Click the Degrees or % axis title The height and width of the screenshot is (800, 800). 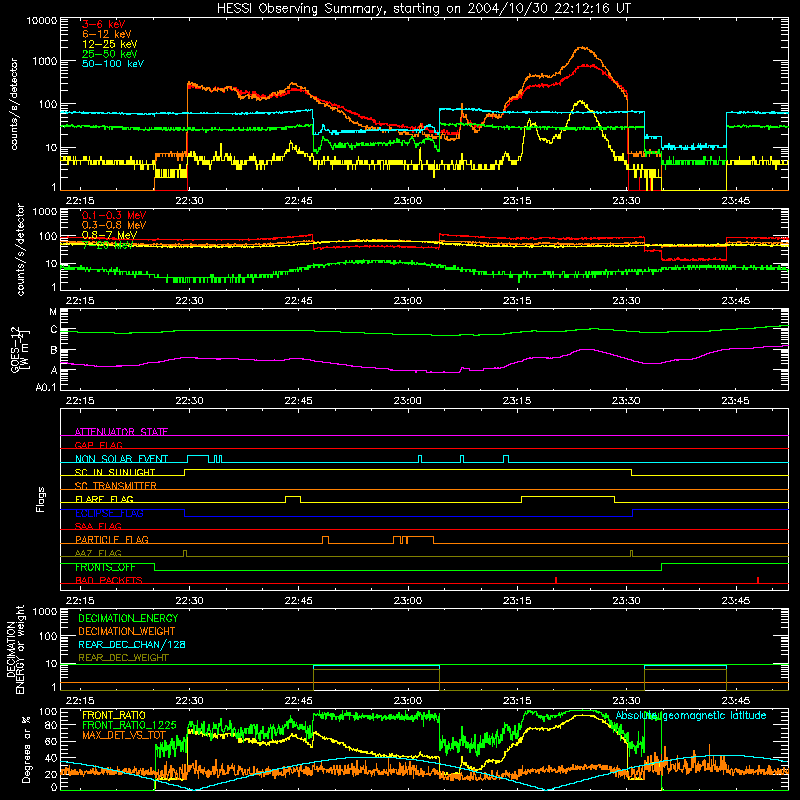tap(26, 749)
